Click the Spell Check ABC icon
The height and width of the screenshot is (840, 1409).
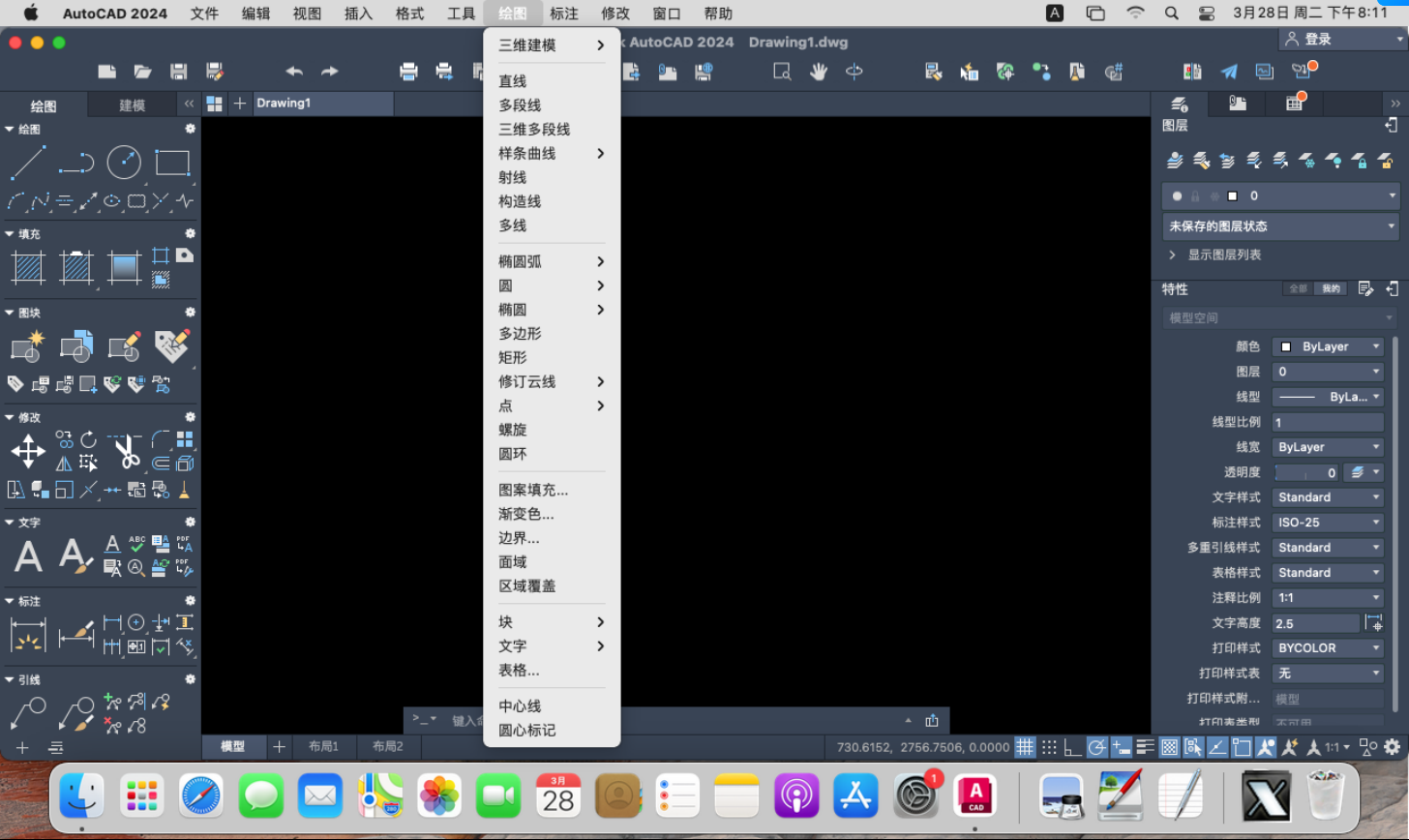136,544
